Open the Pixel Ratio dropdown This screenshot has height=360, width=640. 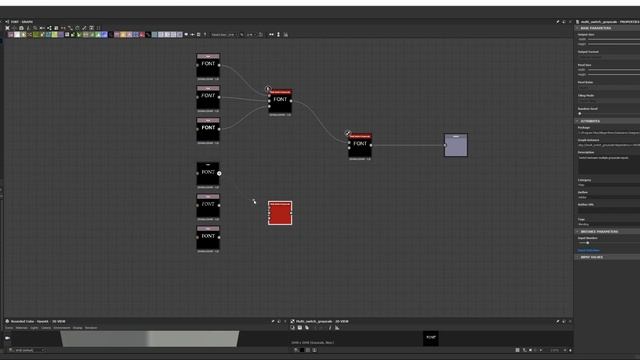(x=609, y=87)
